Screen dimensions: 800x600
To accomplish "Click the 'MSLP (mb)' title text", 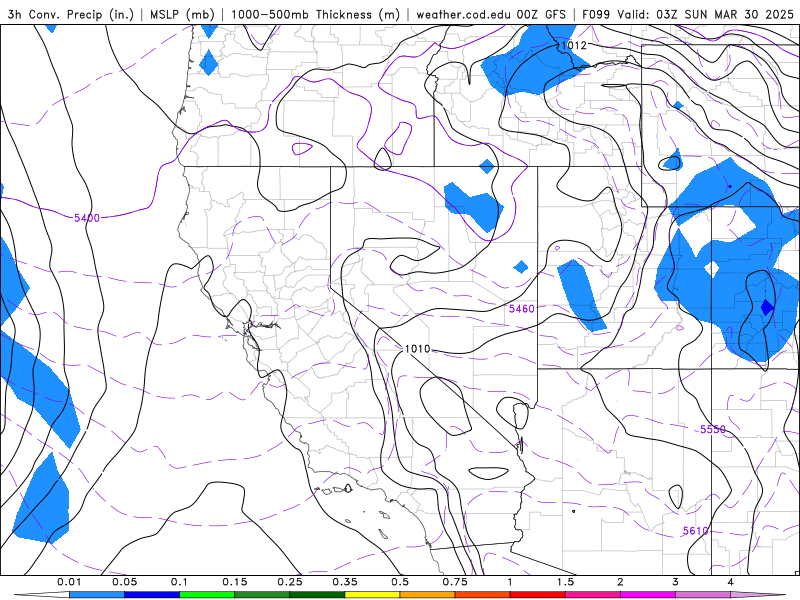I will [182, 14].
